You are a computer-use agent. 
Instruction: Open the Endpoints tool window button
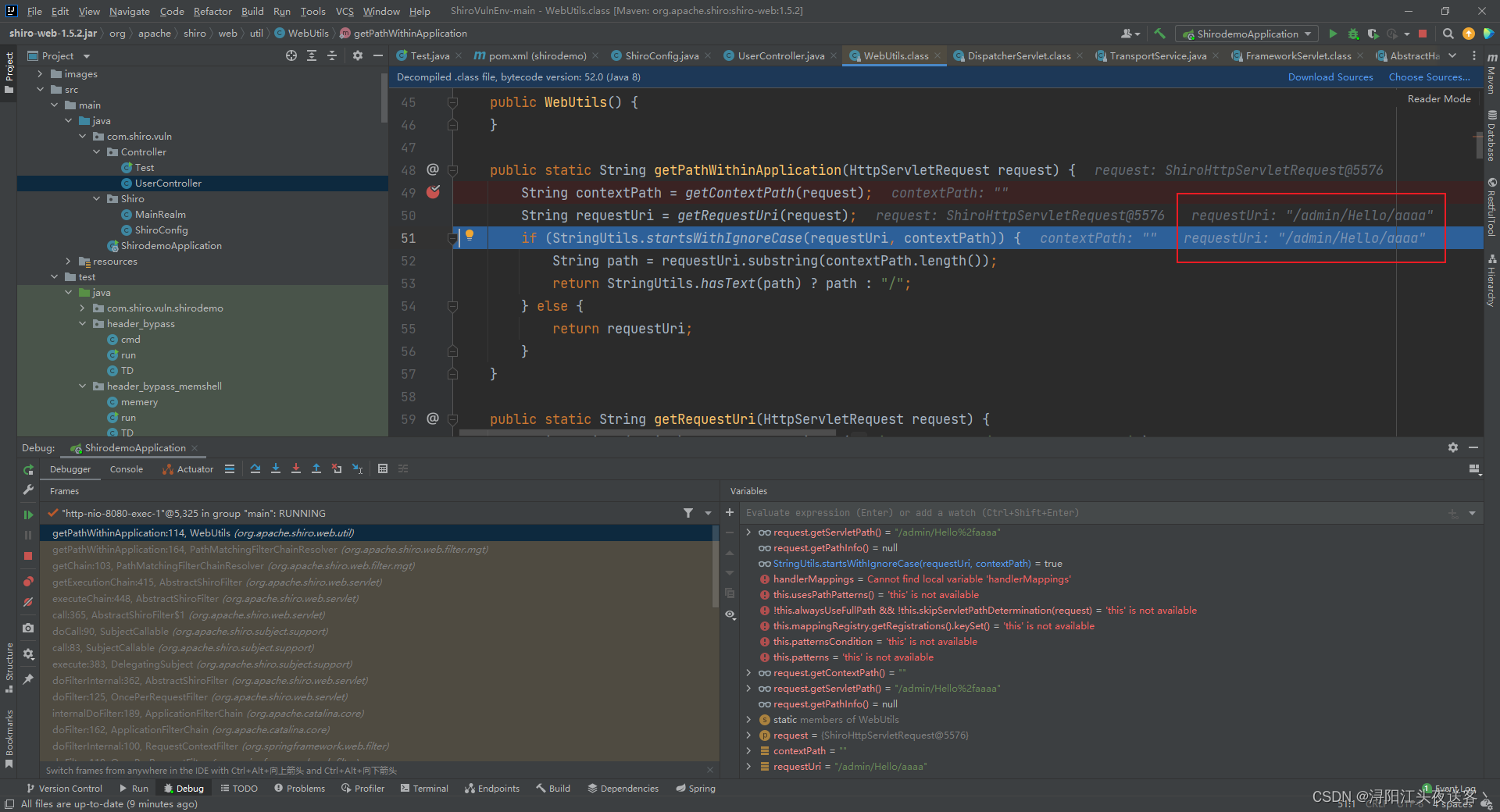coord(492,789)
